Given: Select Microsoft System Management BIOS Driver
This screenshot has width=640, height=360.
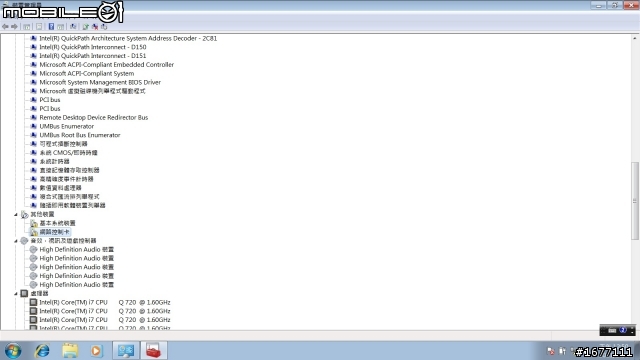Looking at the screenshot, I should coord(100,82).
